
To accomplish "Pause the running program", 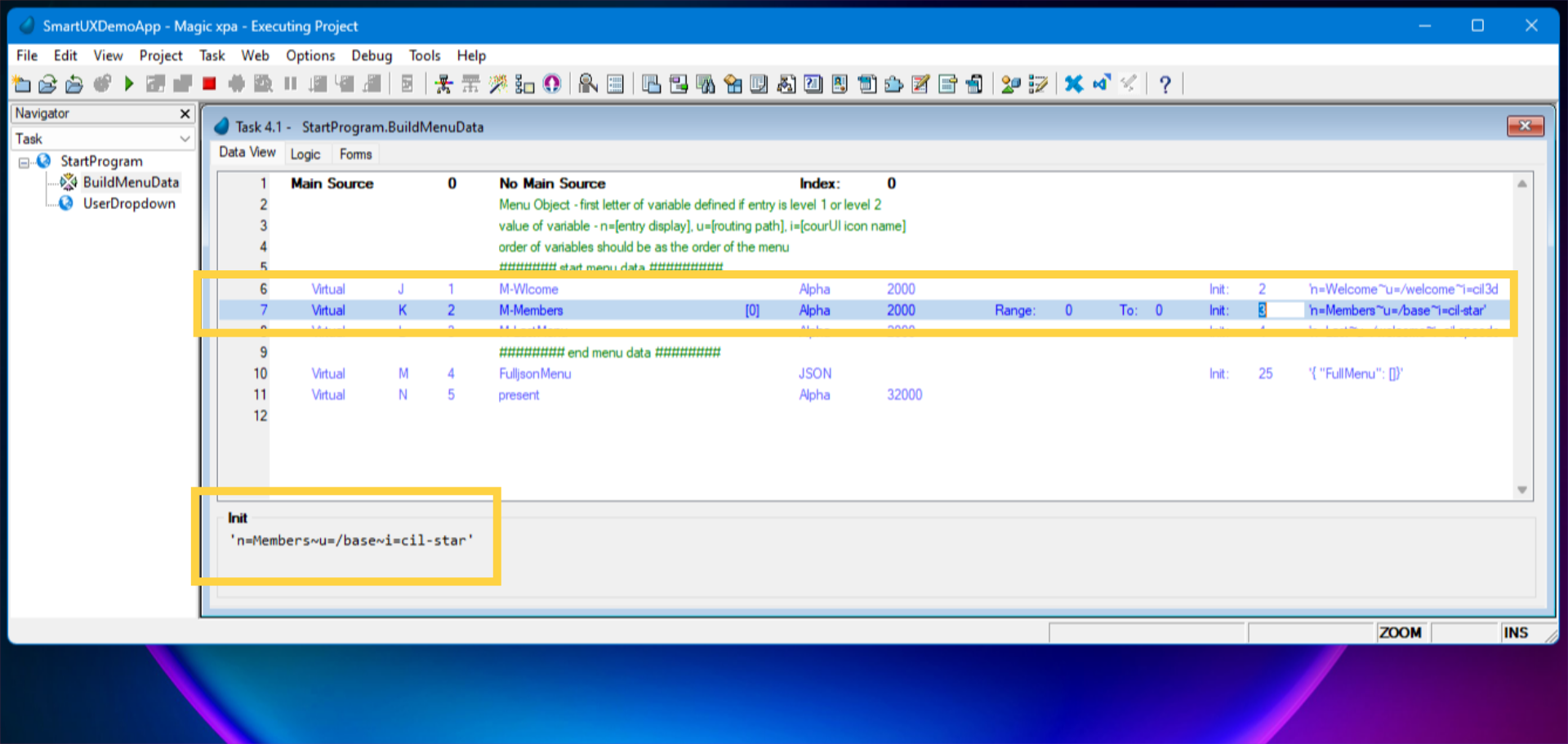I will tap(290, 83).
